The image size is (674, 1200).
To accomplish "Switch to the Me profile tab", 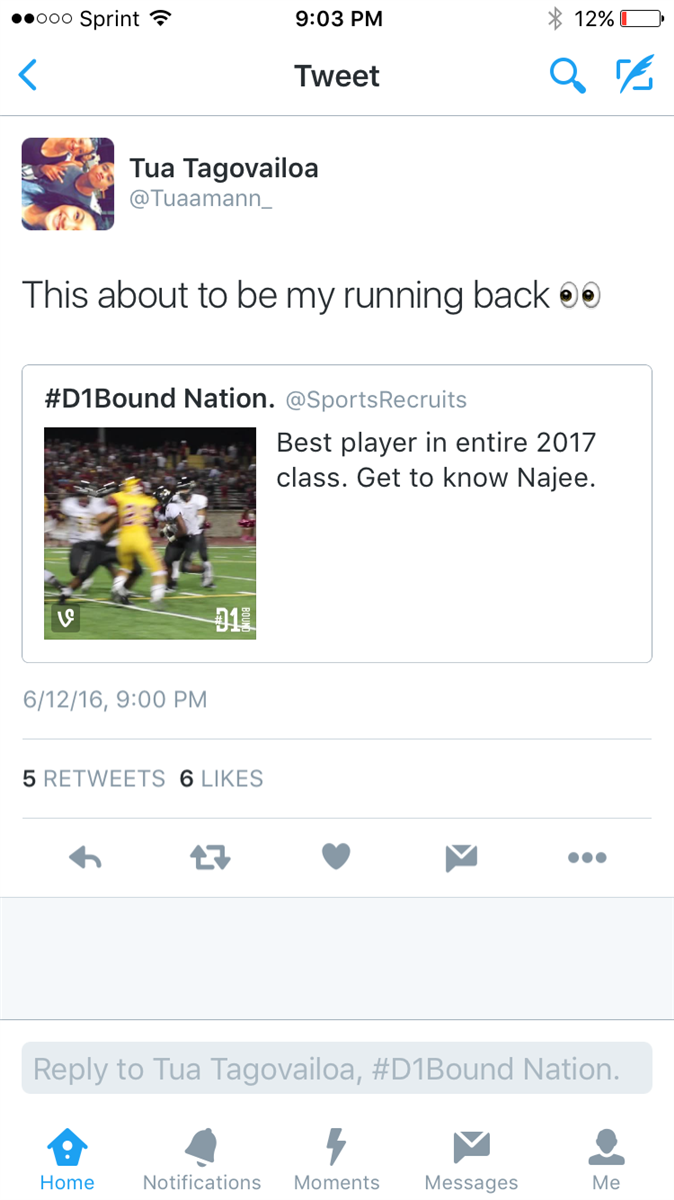I will (x=606, y=1160).
